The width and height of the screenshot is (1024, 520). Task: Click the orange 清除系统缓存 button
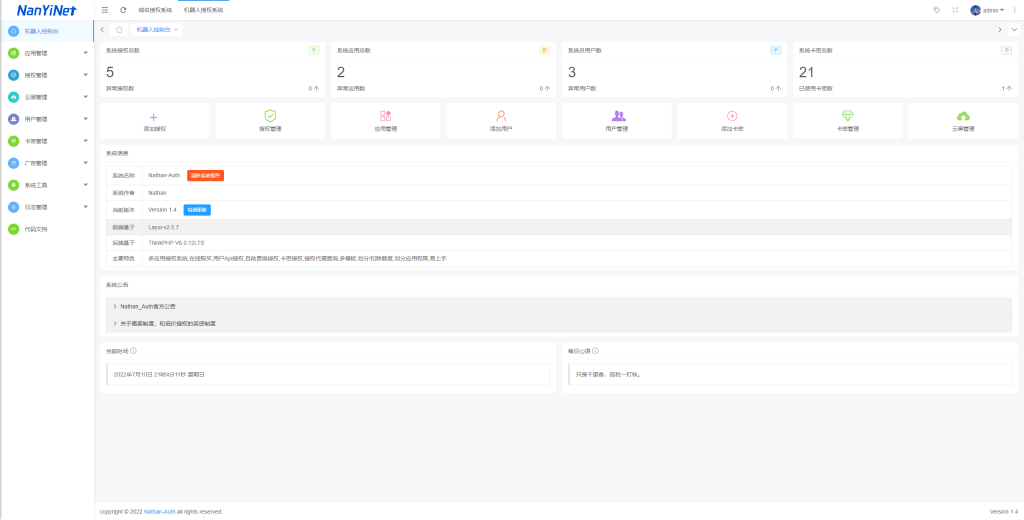point(205,175)
